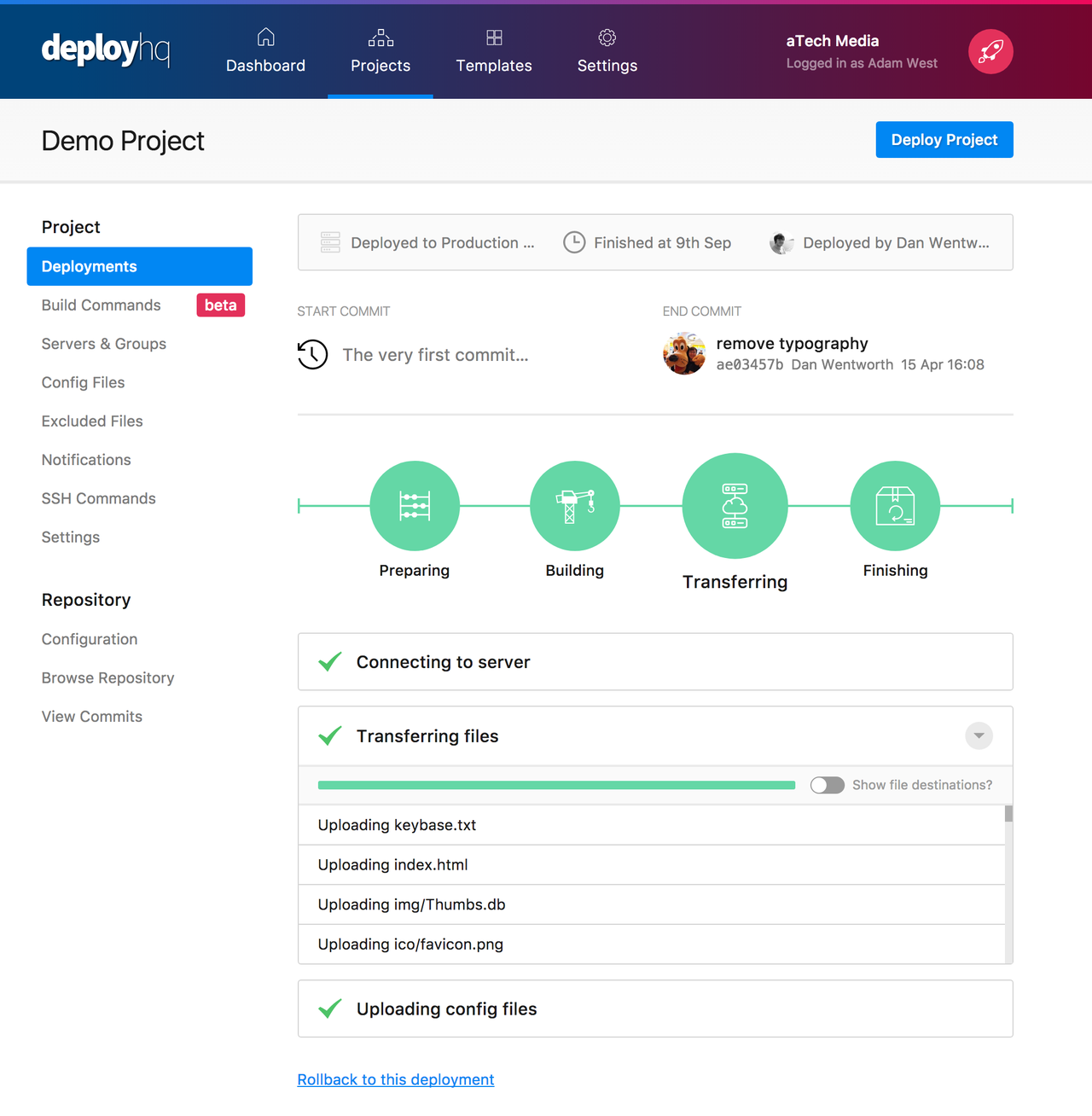Click the checkmark beside Uploading config files
Screen dimensions: 1092x1116
point(329,1008)
